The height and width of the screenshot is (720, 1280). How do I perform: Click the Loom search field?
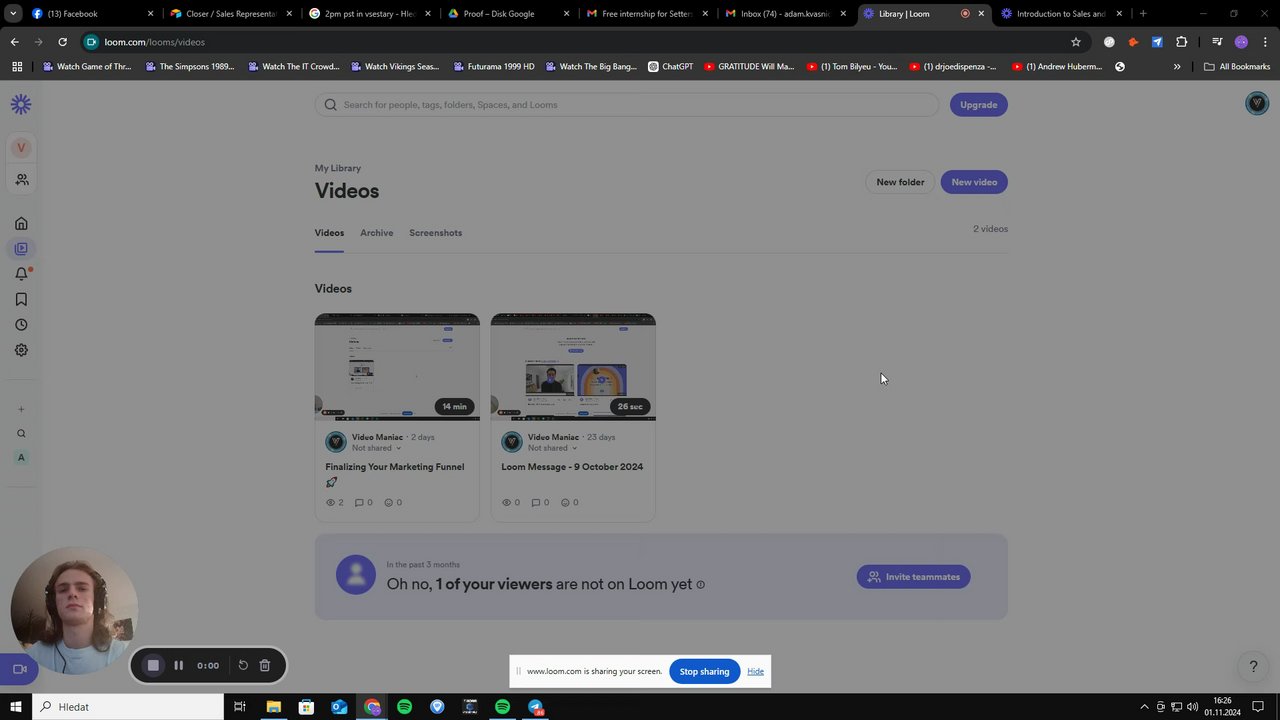627,105
